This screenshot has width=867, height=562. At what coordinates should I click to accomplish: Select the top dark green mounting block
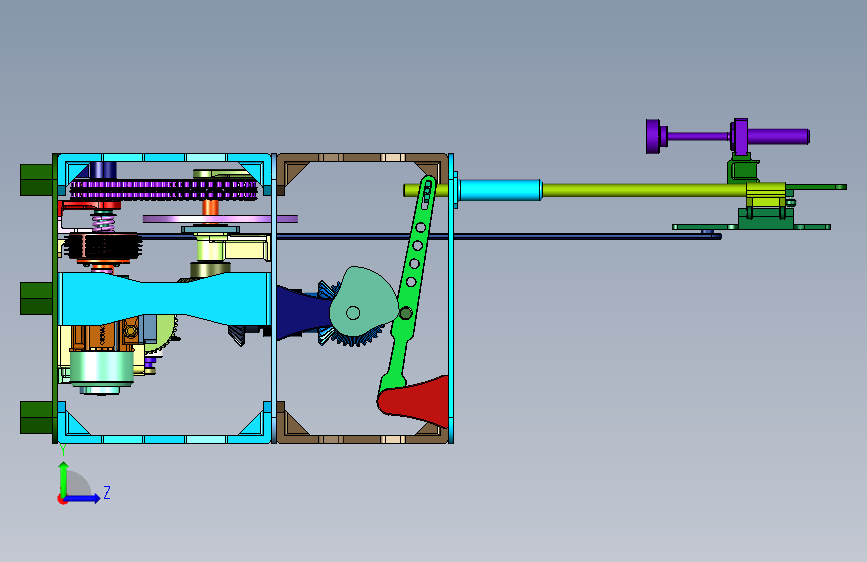click(x=36, y=180)
